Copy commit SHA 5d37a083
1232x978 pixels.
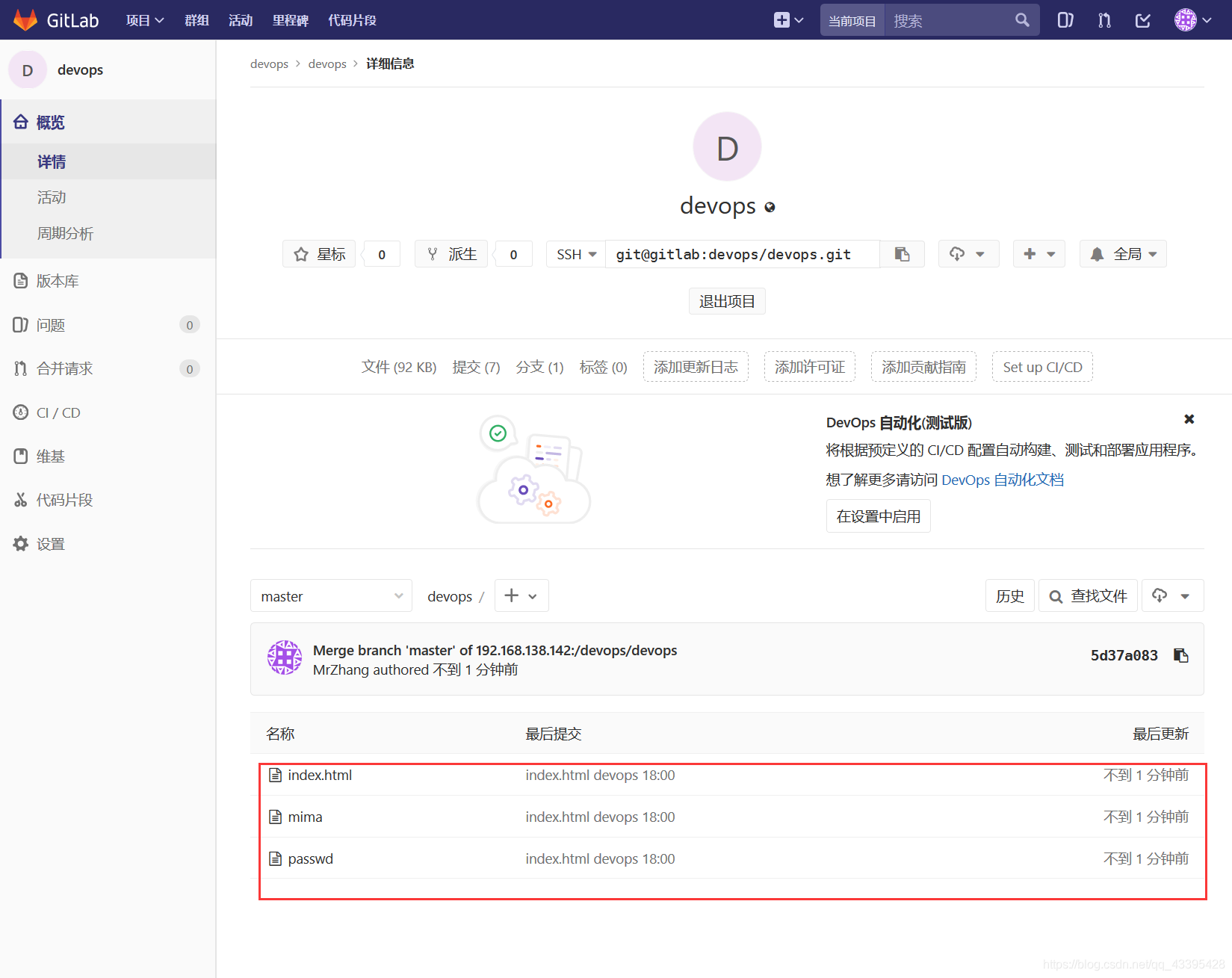coord(1181,655)
